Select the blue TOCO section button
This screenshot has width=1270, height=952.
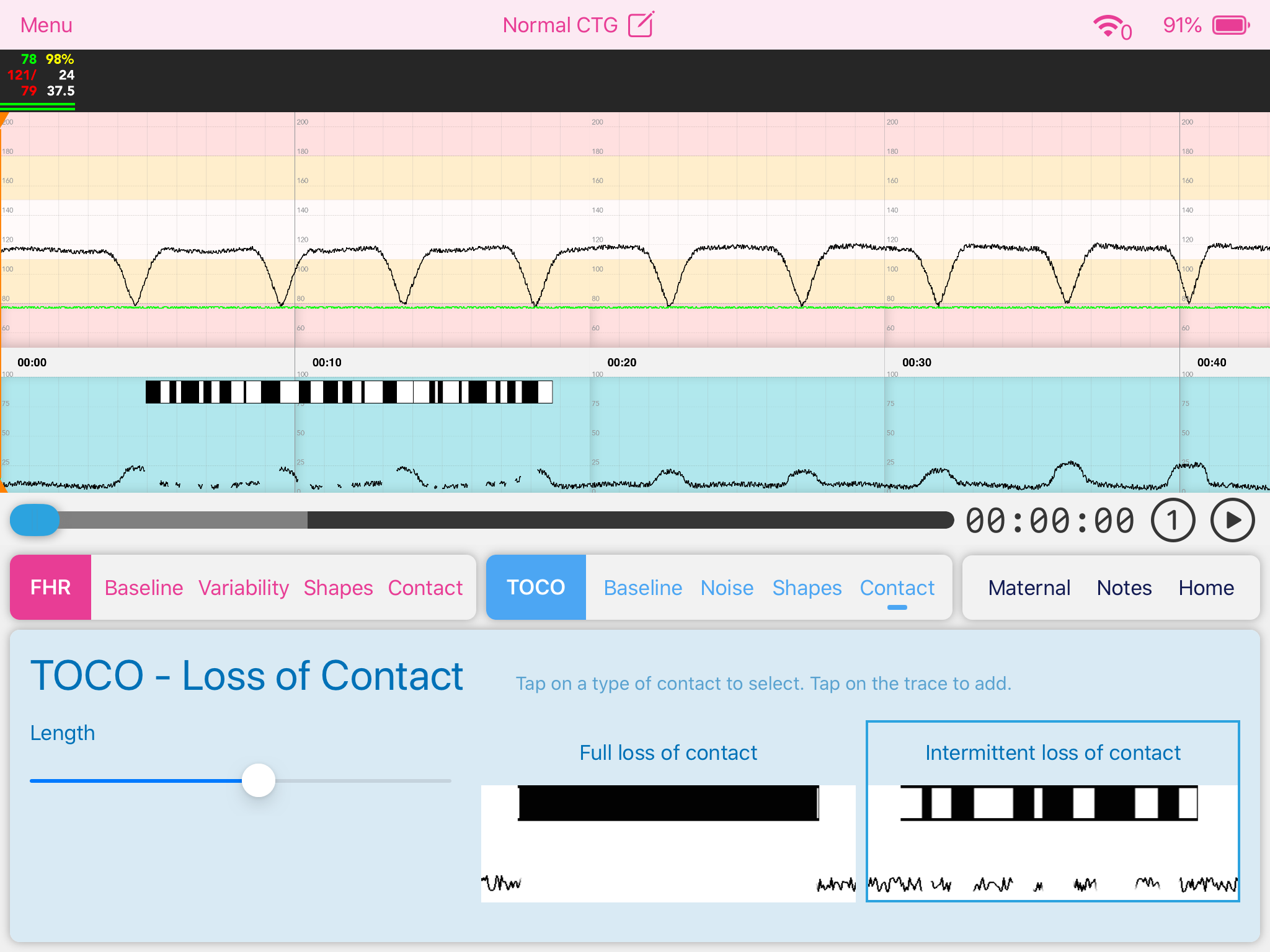pos(536,587)
